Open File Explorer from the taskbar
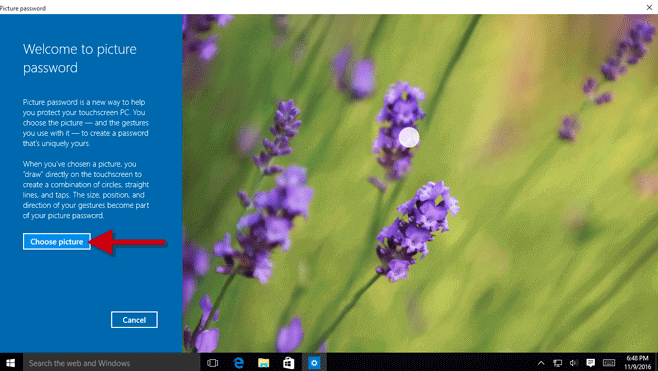658x371 pixels. coord(264,363)
